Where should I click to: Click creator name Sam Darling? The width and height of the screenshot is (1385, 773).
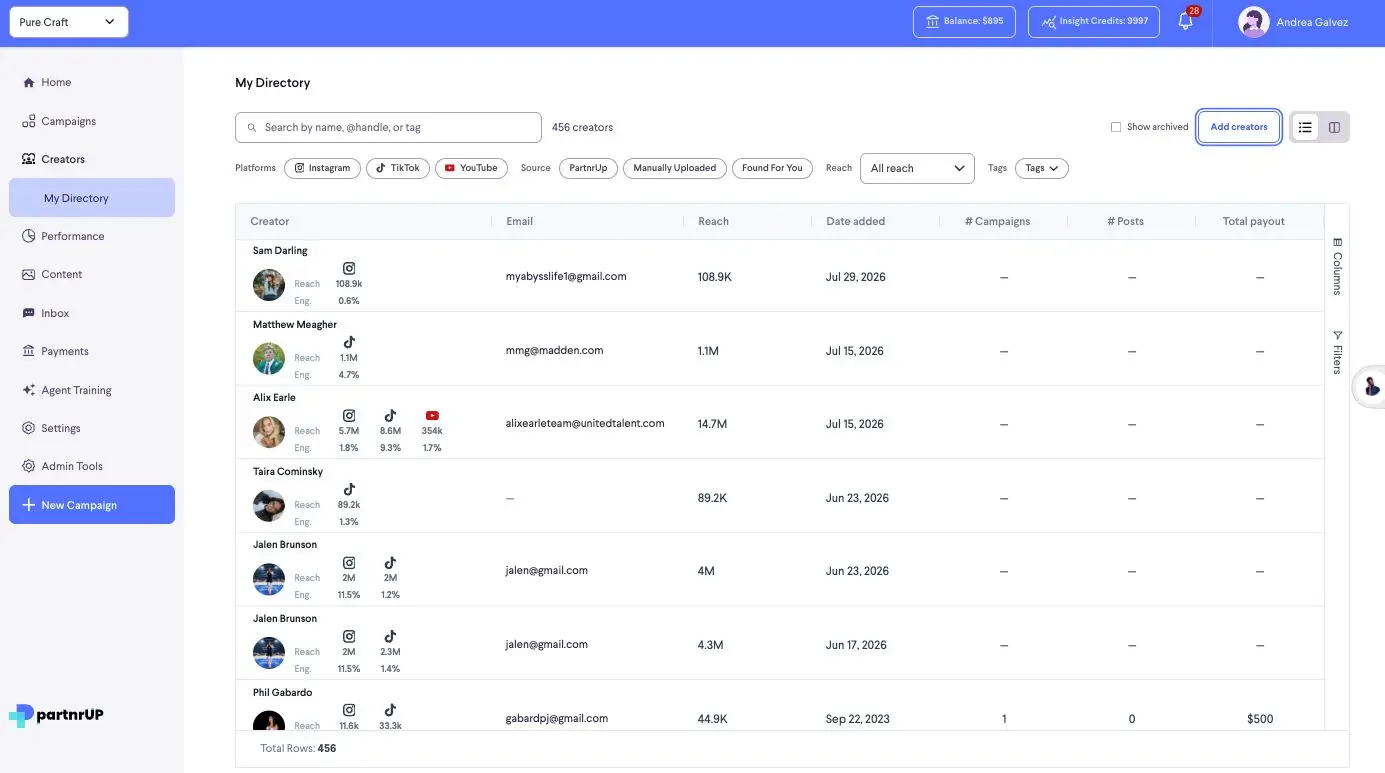(280, 250)
